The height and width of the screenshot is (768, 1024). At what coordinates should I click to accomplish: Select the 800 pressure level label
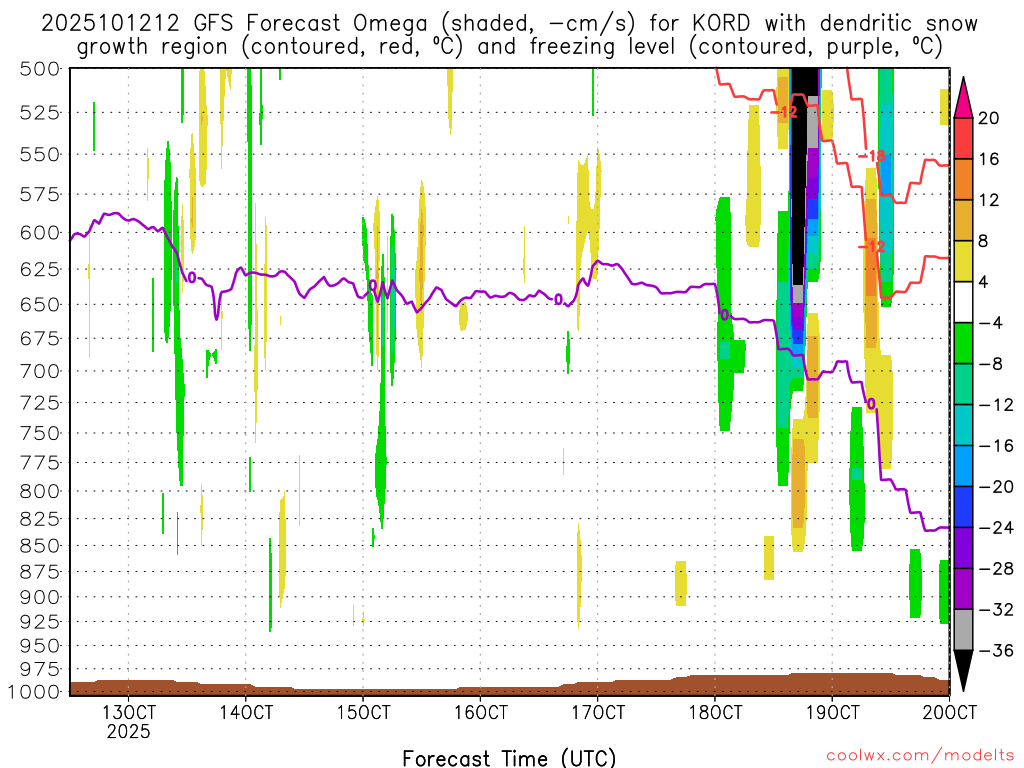click(x=39, y=491)
